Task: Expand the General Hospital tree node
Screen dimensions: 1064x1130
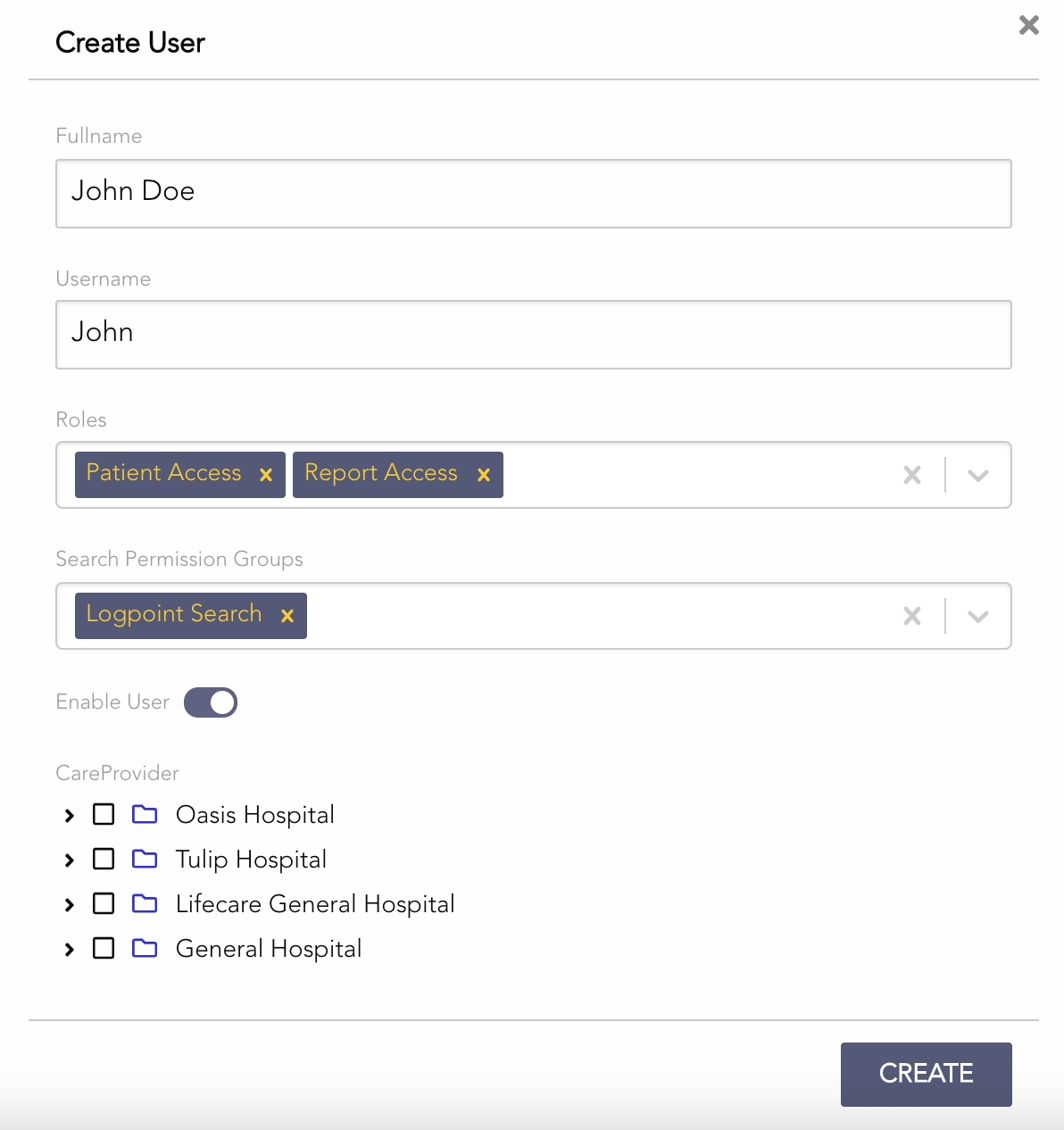Action: click(x=70, y=949)
